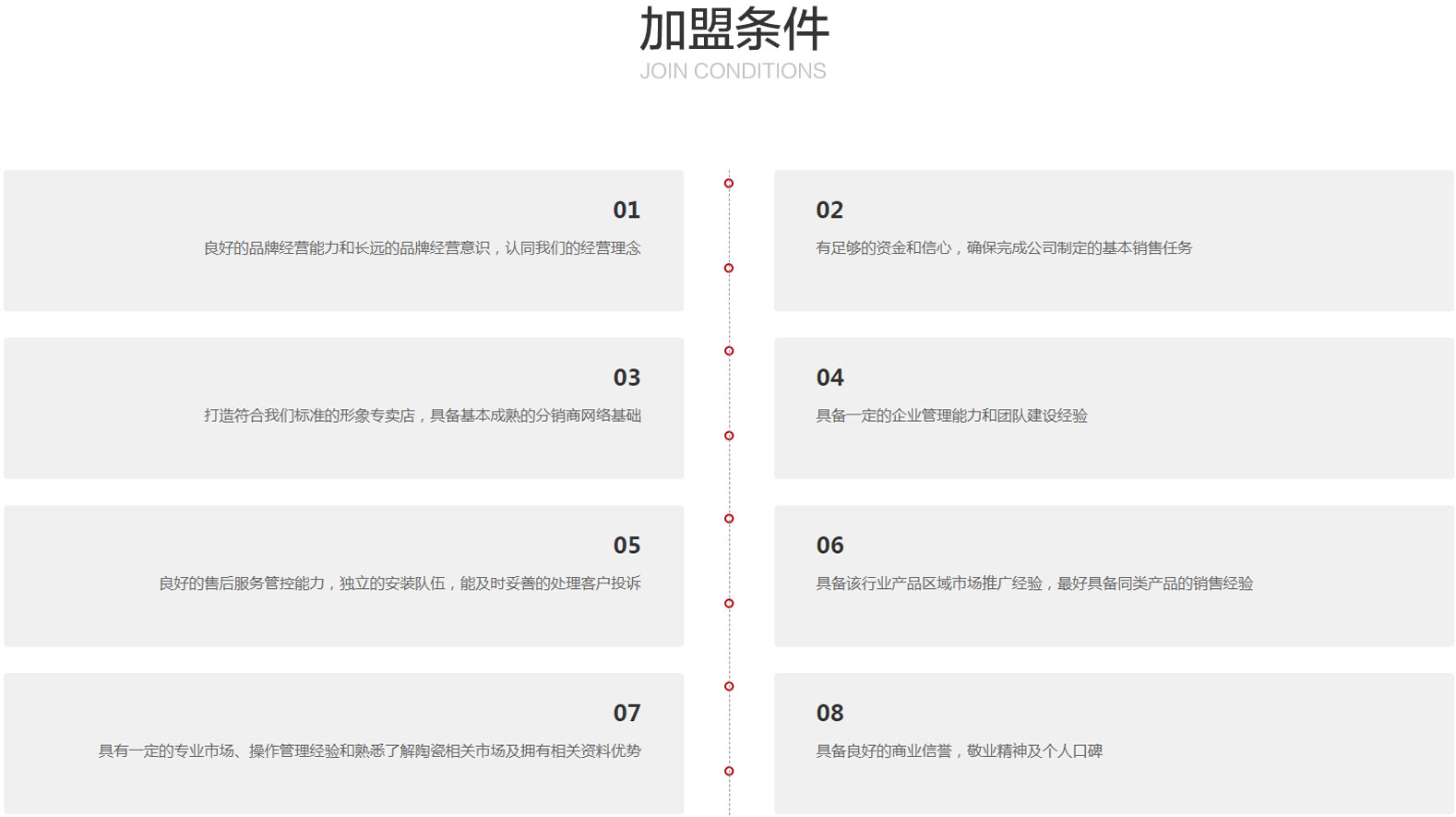Viewport: 1456px width, 817px height.
Task: Select text 打造符合我们标准的形象专卖店
Action: (309, 415)
